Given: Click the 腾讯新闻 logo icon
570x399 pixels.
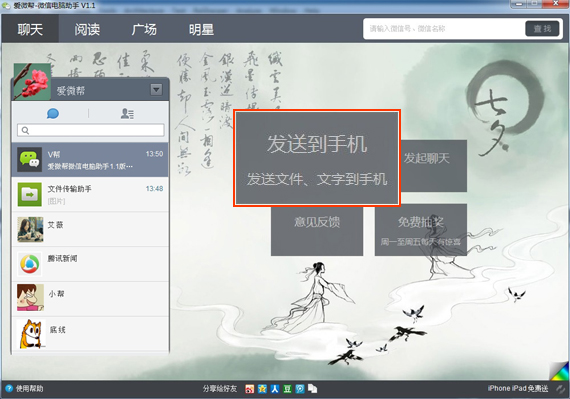Looking at the screenshot, I should (30, 264).
